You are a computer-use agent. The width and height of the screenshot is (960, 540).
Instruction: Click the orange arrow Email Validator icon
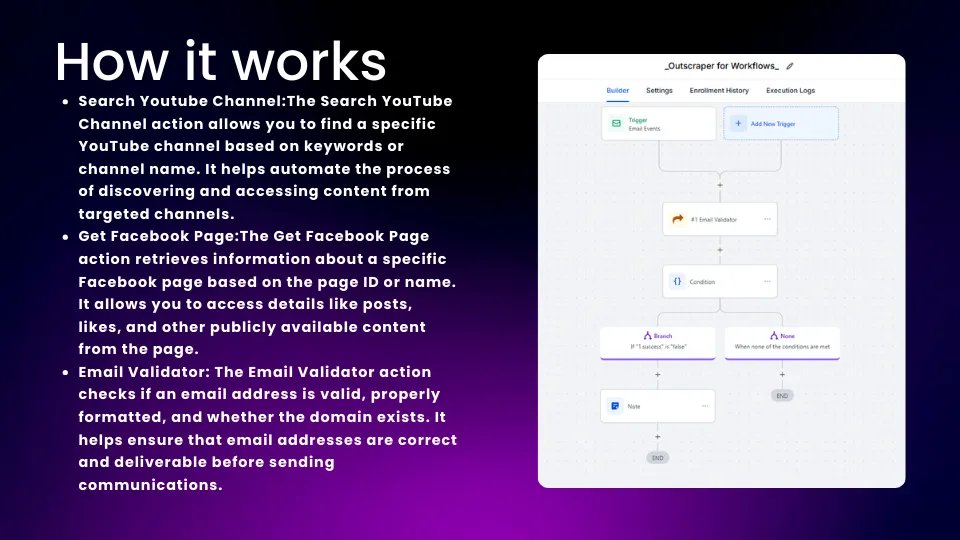coord(678,219)
